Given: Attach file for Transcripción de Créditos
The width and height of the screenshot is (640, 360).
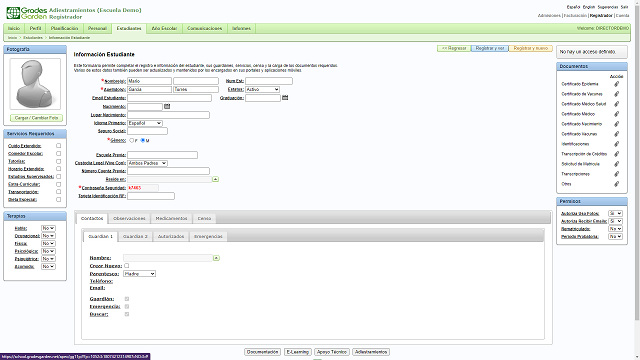Looking at the screenshot, I should (x=616, y=154).
